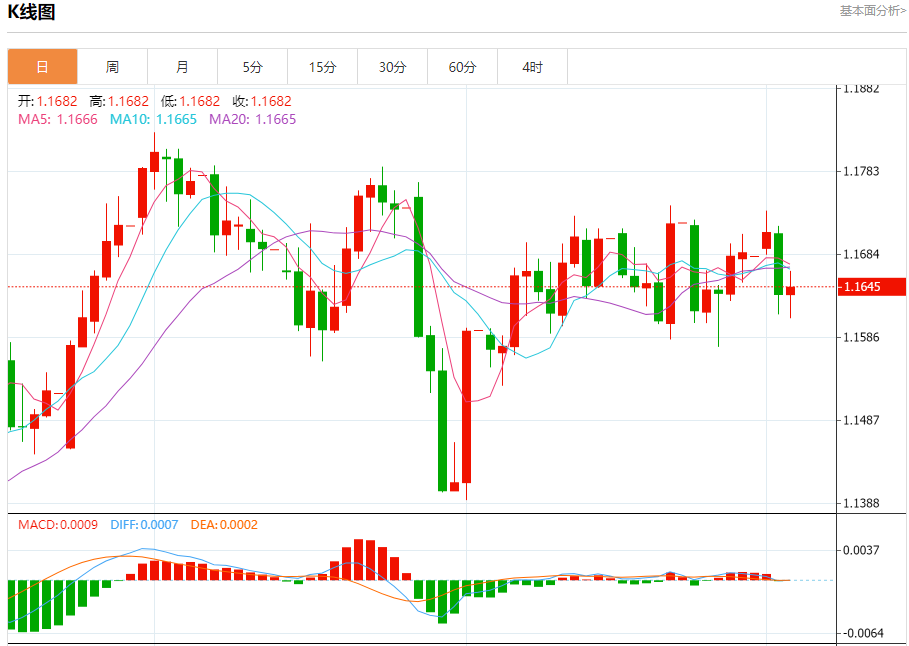Click the 收 closing price value
Image resolution: width=909 pixels, height=646 pixels.
point(262,101)
